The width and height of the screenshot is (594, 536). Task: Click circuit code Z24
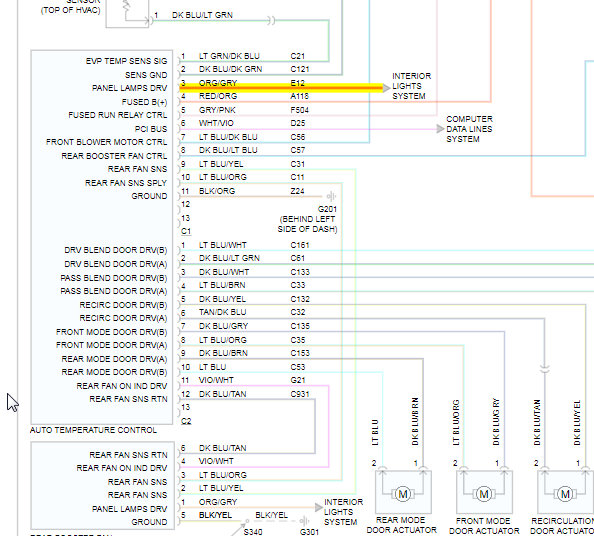pos(297,191)
